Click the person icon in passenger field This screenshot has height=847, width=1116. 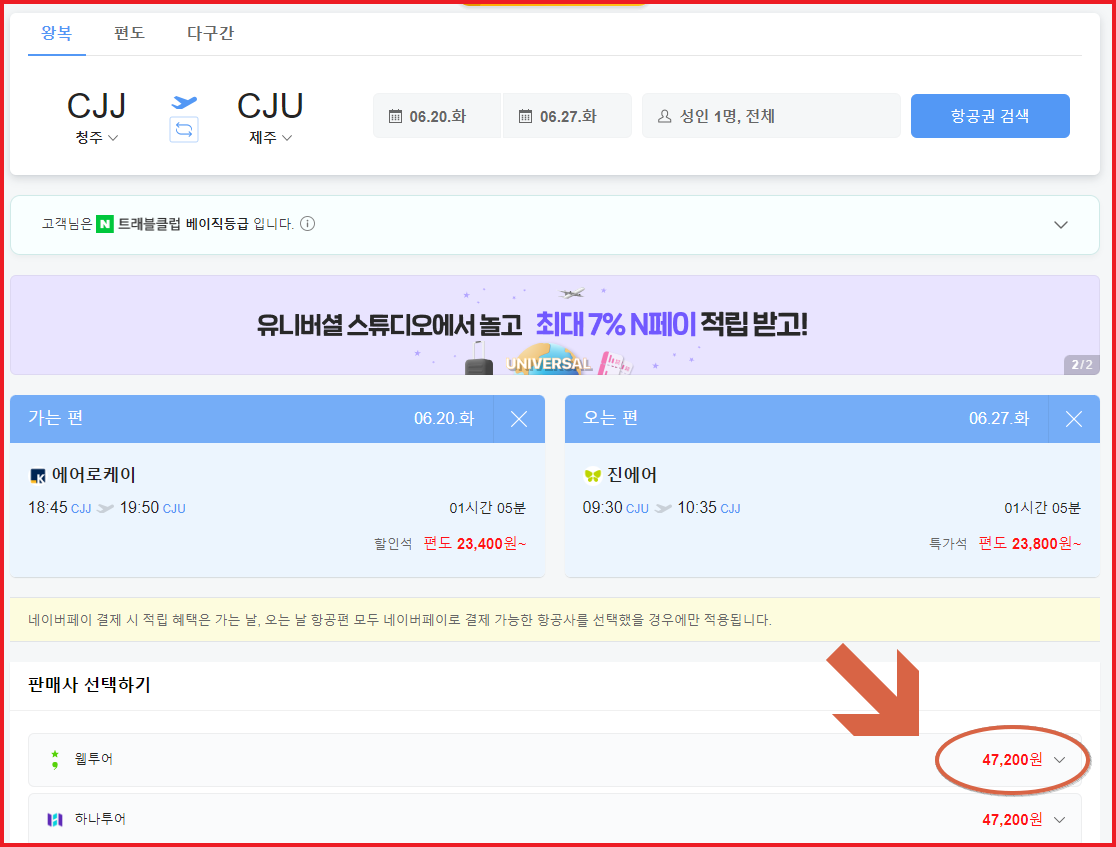[664, 116]
